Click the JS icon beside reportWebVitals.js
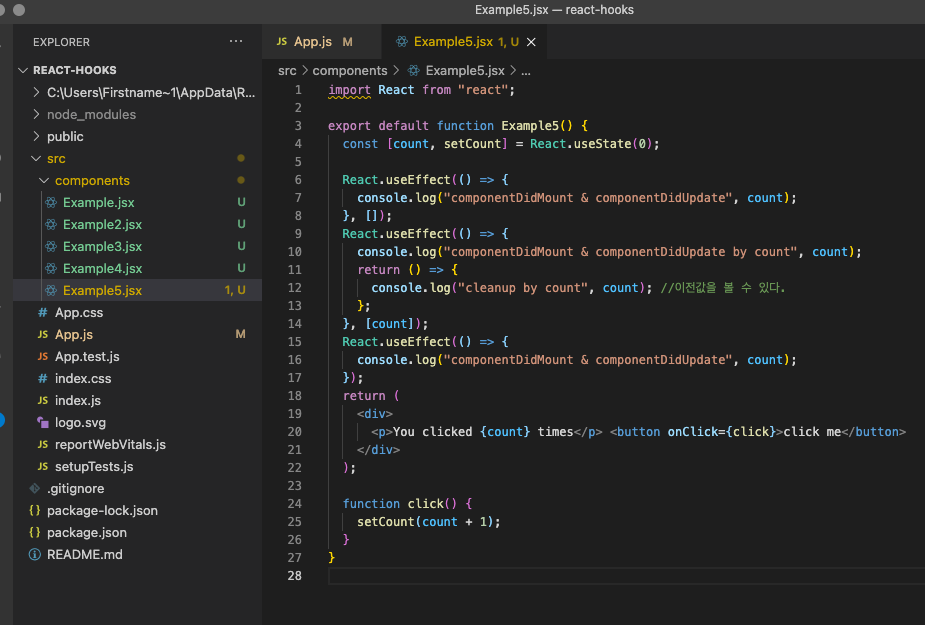Viewport: 925px width, 625px height. (x=42, y=444)
